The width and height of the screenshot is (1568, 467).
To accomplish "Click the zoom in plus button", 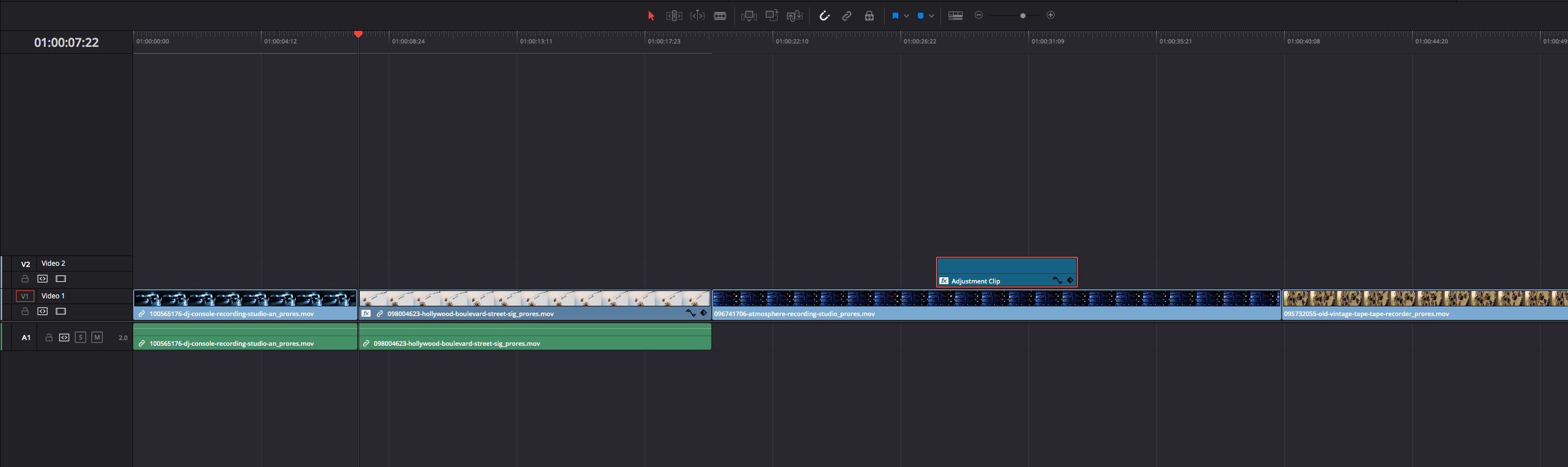I will pos(1051,15).
